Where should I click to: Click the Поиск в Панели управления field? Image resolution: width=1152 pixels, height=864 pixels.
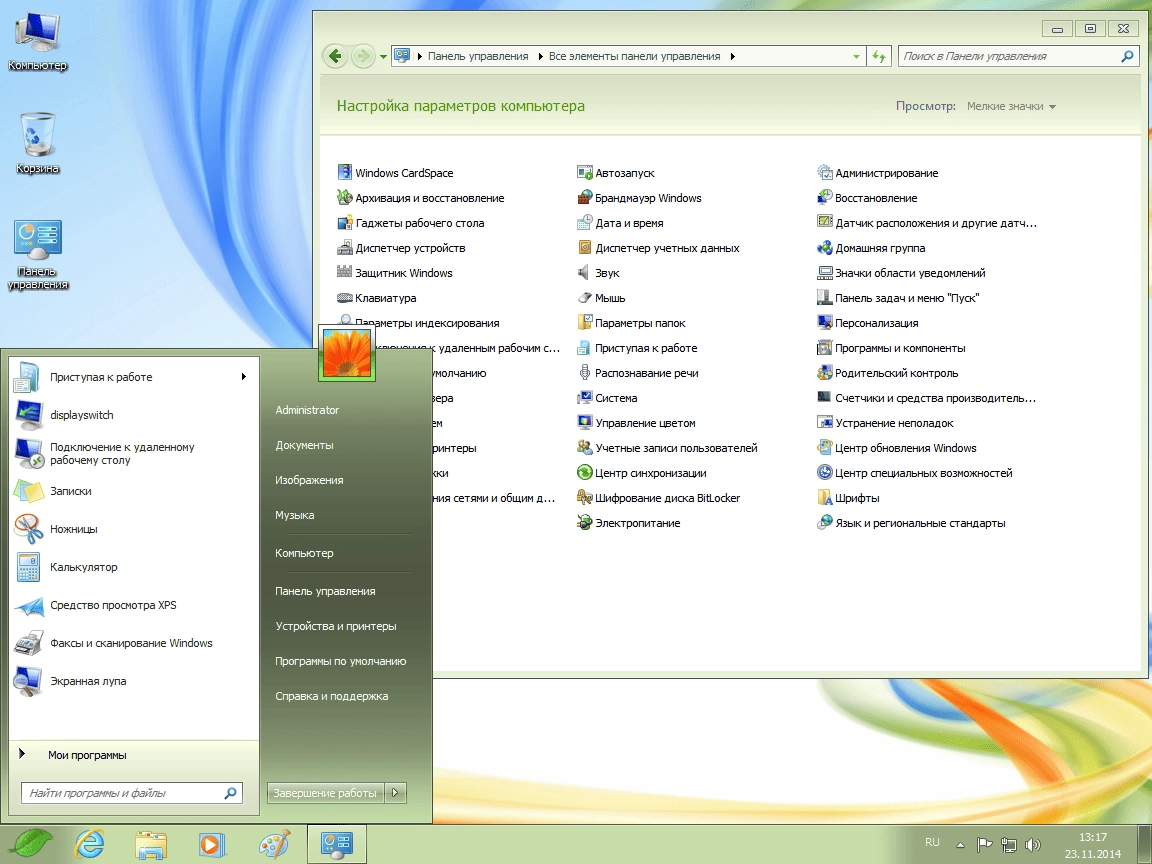(1018, 57)
